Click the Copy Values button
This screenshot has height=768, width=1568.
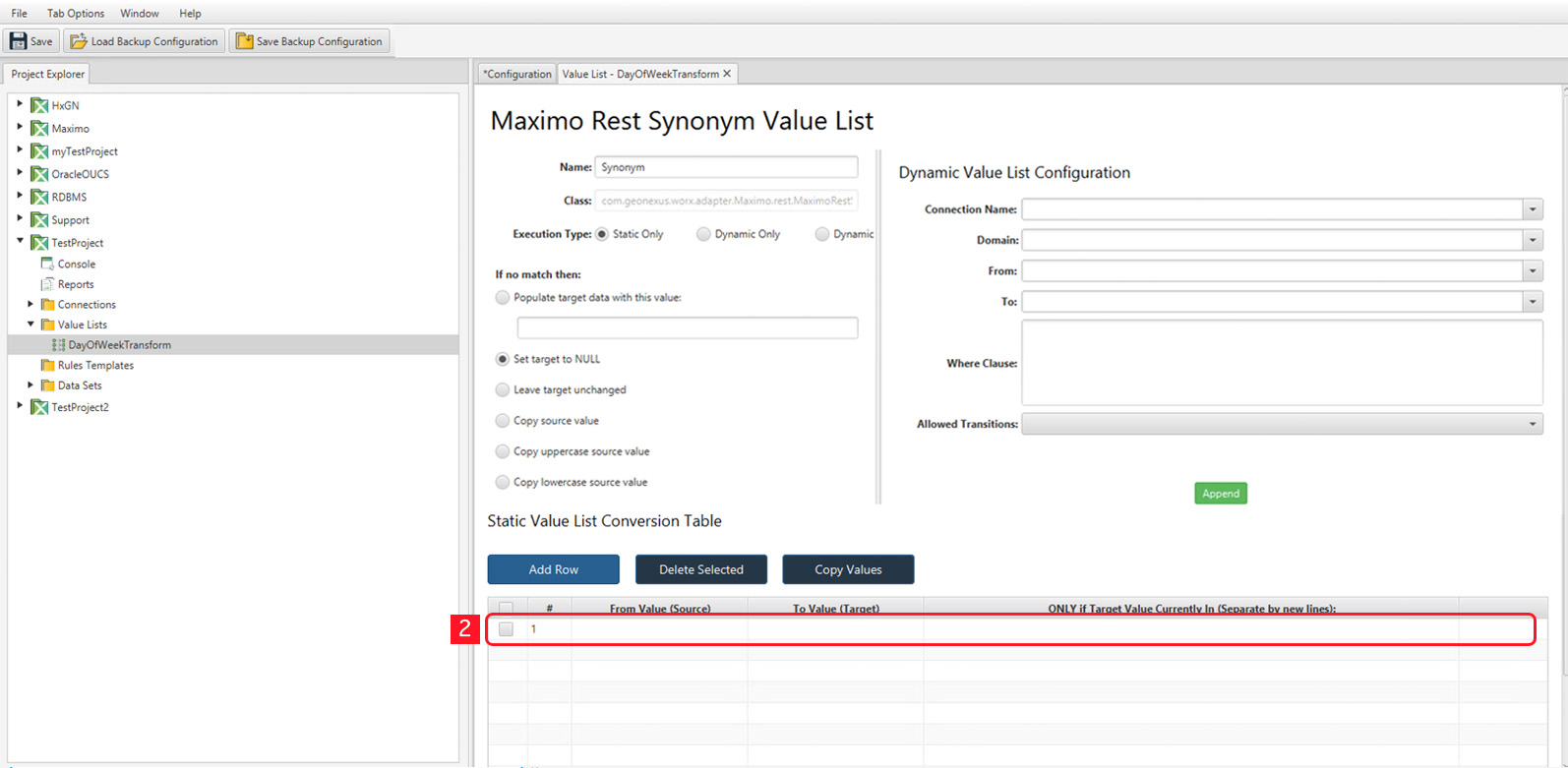coord(848,569)
